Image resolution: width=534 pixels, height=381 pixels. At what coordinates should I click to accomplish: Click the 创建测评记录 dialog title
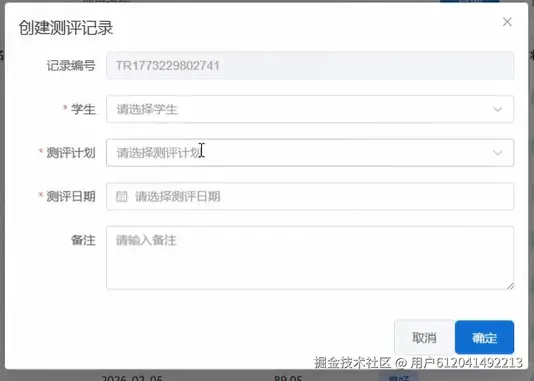click(66, 28)
